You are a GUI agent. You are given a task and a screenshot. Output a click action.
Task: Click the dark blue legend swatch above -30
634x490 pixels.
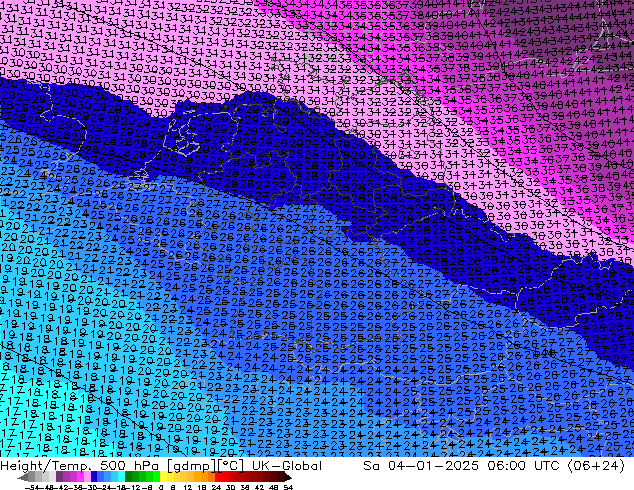(x=94, y=477)
